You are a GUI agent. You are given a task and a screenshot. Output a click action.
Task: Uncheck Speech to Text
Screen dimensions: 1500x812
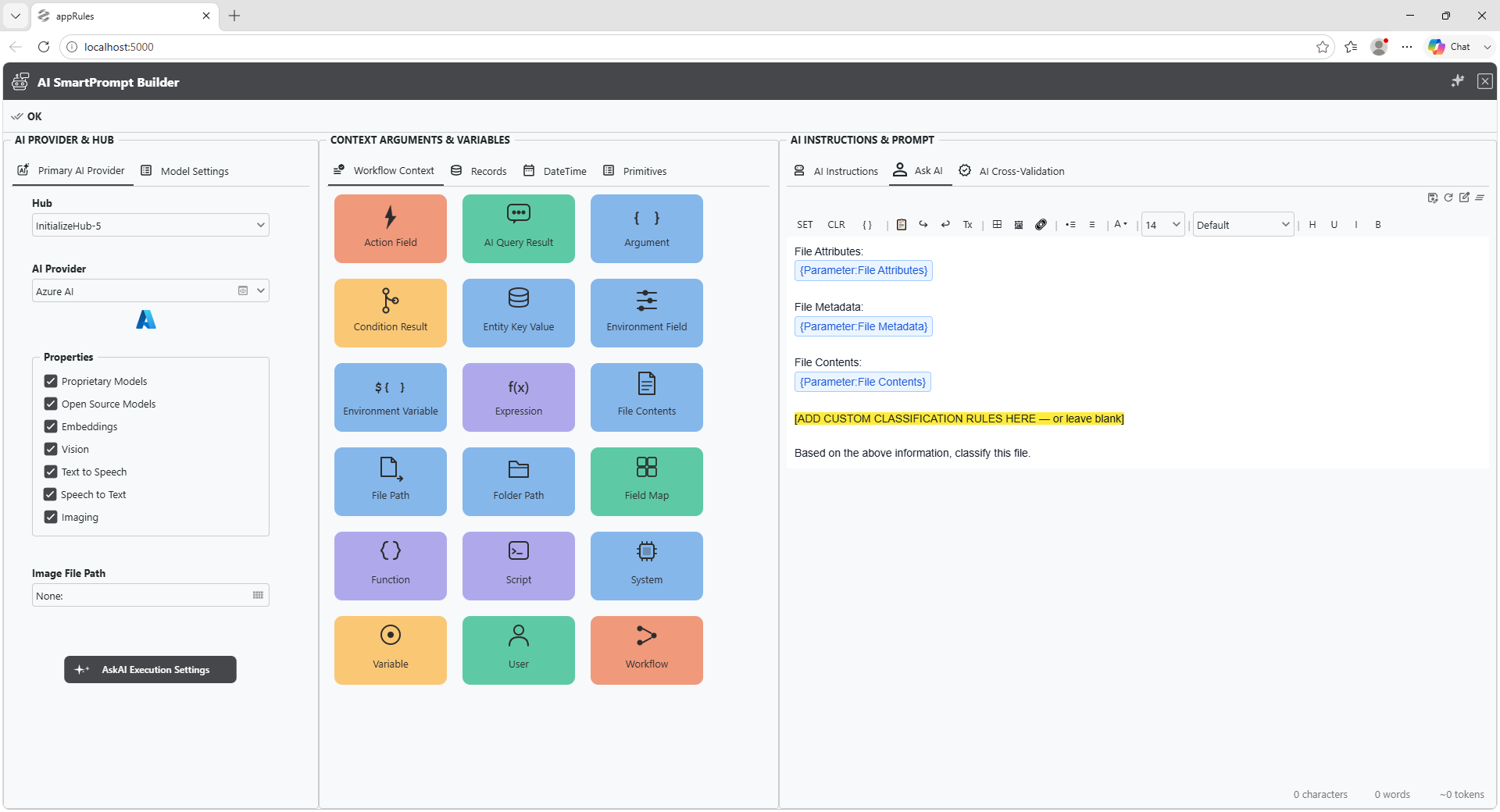51,494
